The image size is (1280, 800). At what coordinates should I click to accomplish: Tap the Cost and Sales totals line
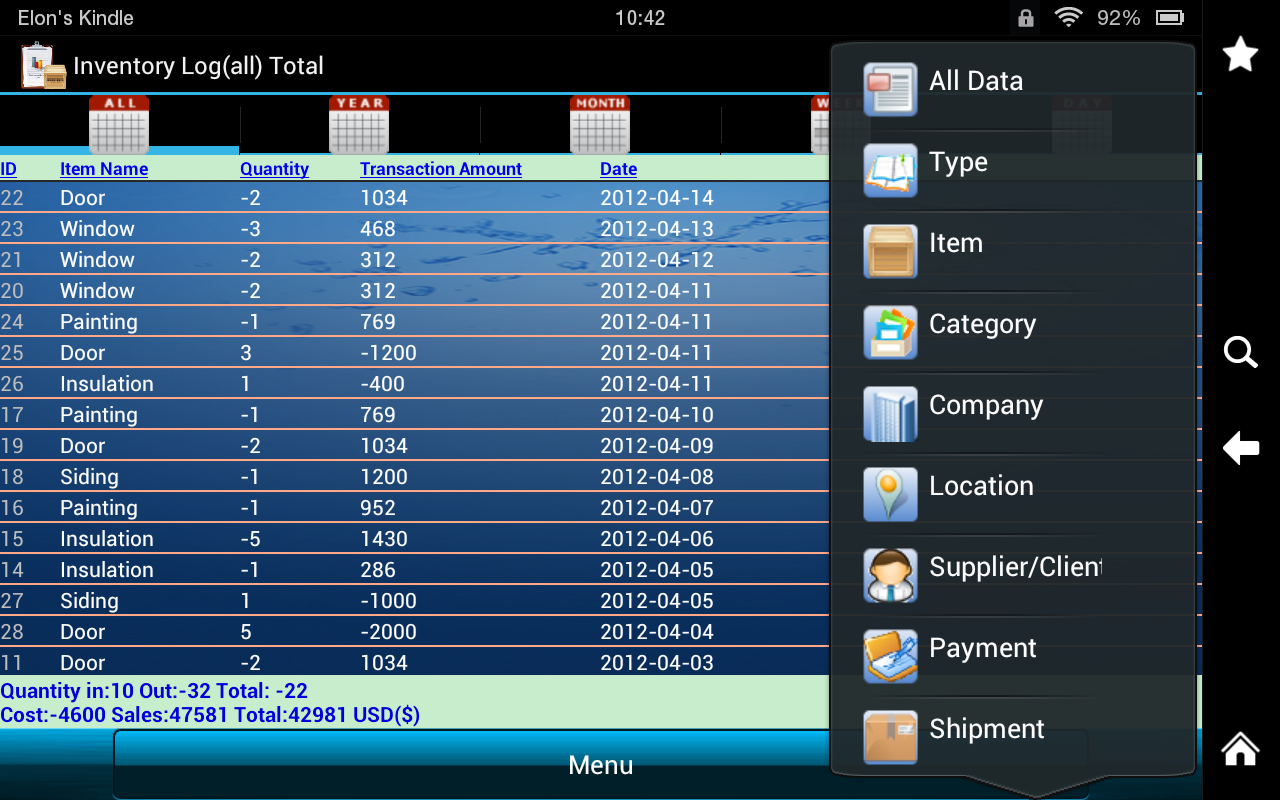pyautogui.click(x=210, y=715)
